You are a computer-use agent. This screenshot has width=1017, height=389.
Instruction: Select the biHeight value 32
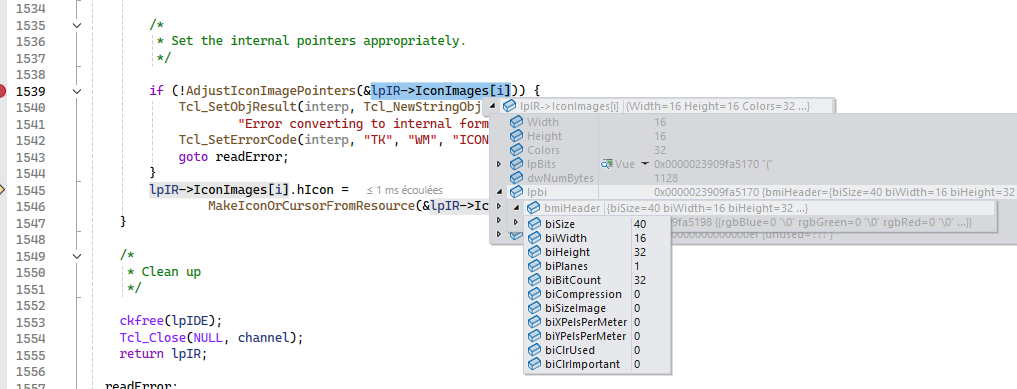[x=640, y=252]
